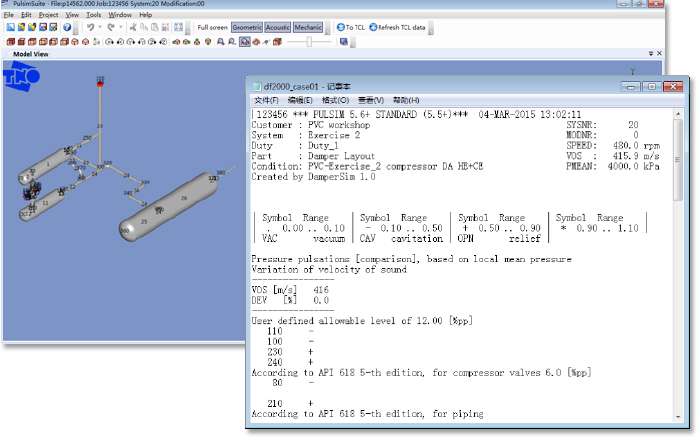This screenshot has width=697, height=437.
Task: Click the Undo arrow icon
Action: coord(90,28)
